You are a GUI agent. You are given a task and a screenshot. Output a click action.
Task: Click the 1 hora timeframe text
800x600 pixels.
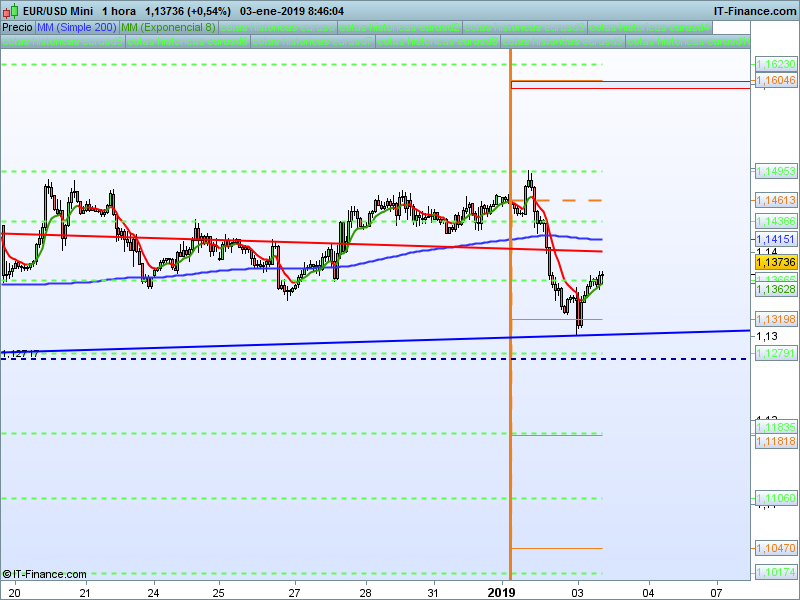(119, 11)
